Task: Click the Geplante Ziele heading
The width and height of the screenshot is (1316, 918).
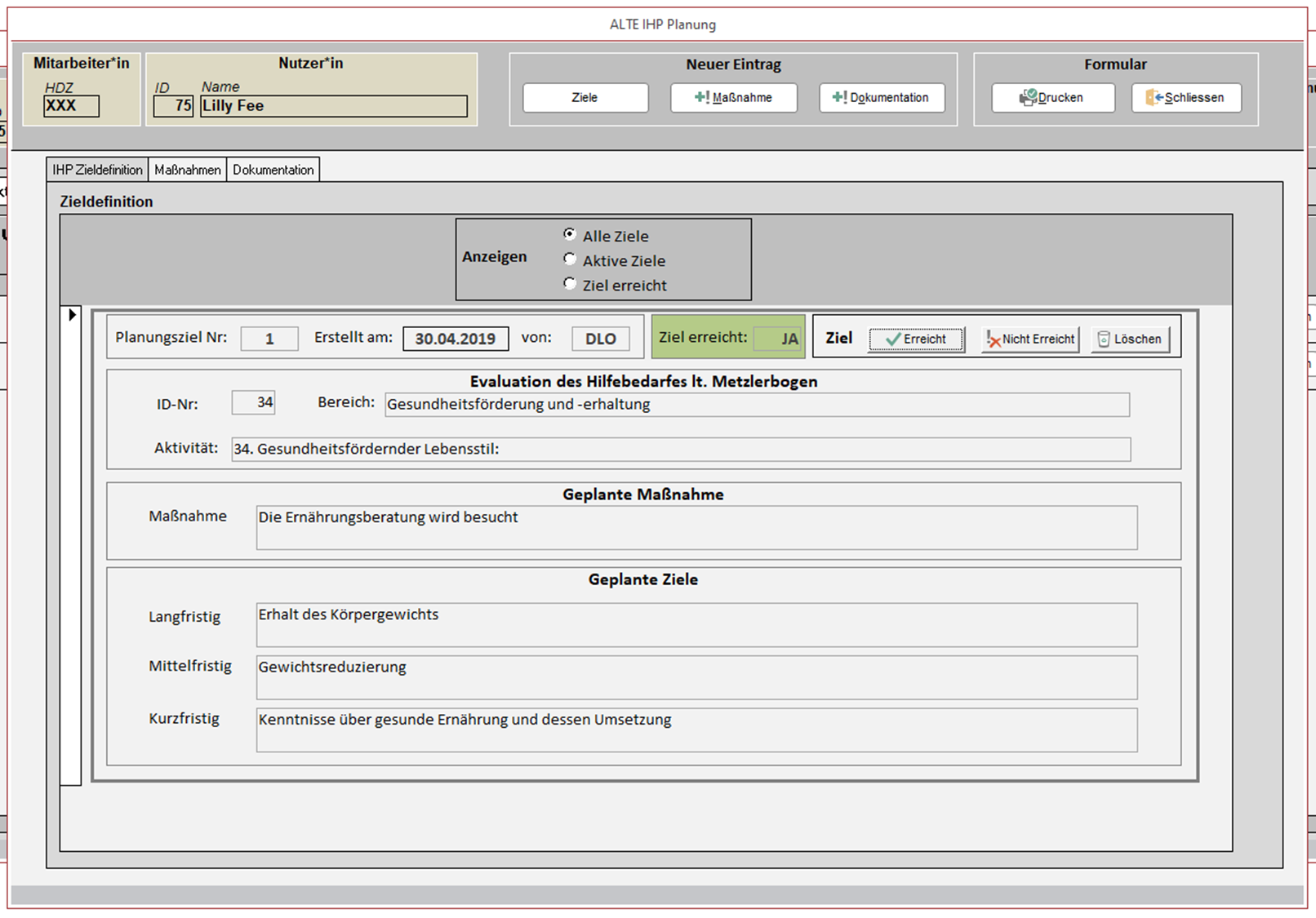Action: click(643, 579)
